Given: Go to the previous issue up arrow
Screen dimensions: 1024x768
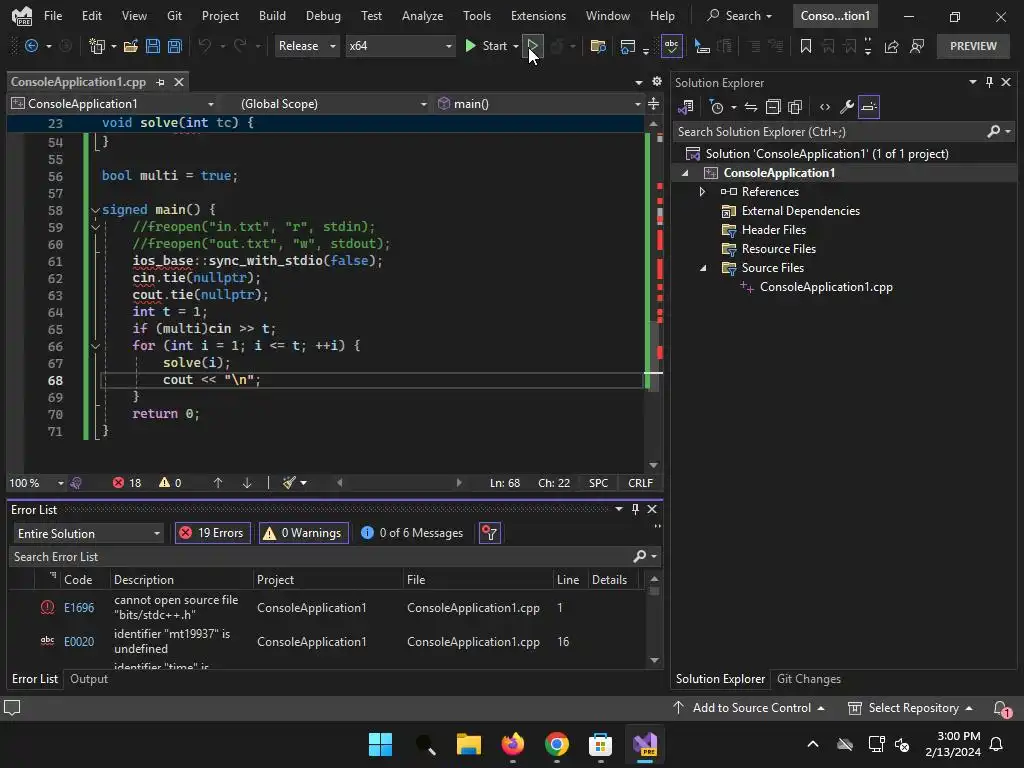Looking at the screenshot, I should coord(218,483).
